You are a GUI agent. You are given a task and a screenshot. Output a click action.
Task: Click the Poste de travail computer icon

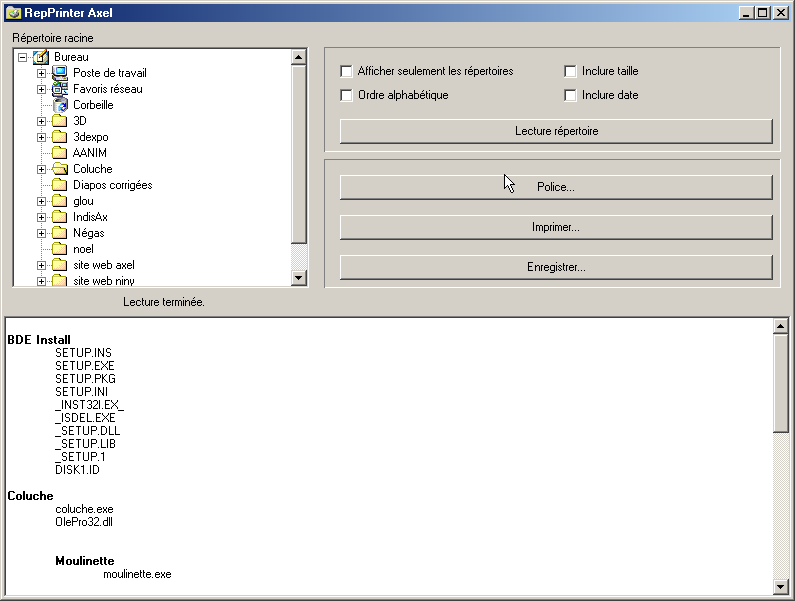pos(60,73)
